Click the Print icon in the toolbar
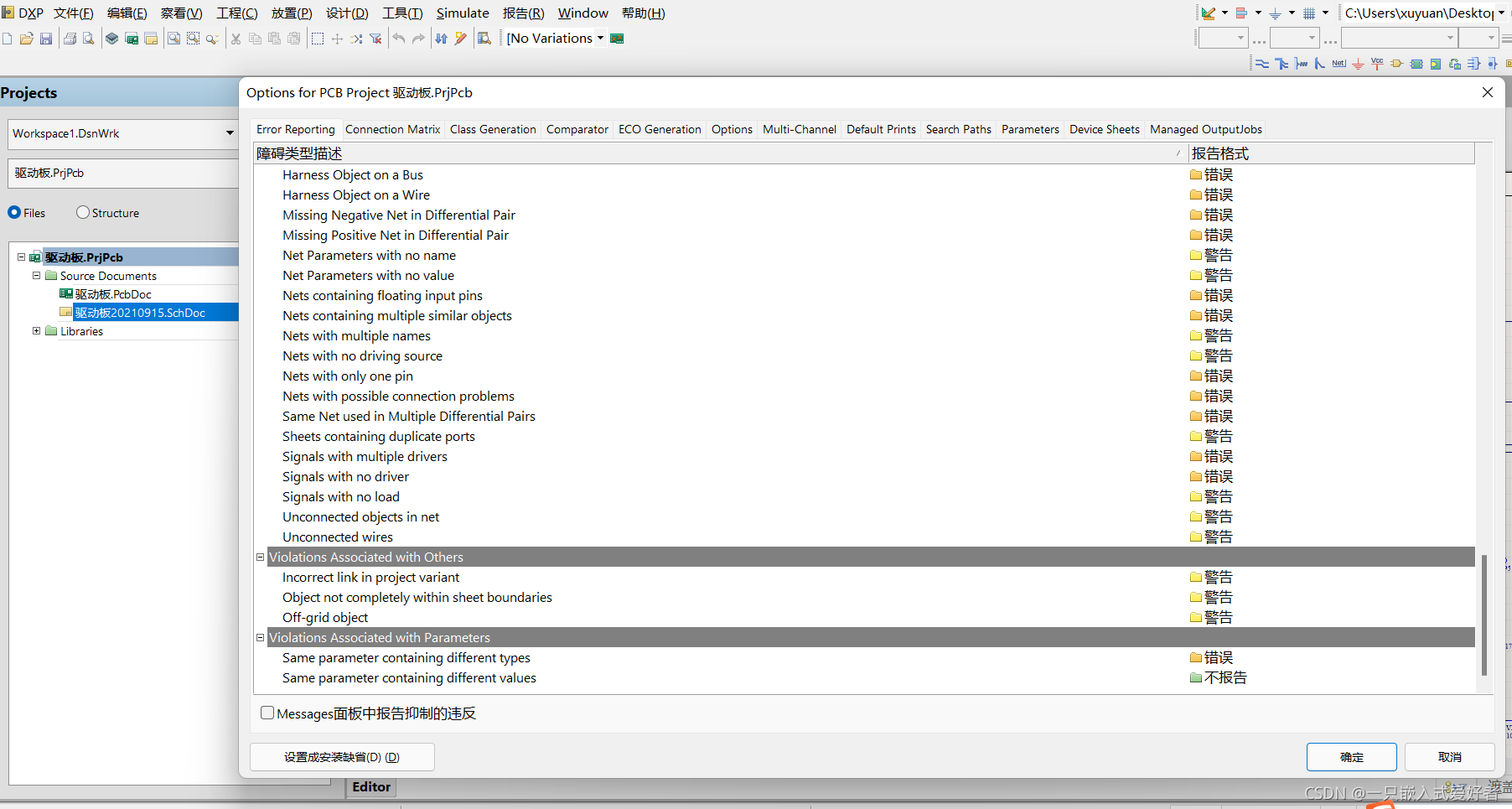 point(70,39)
